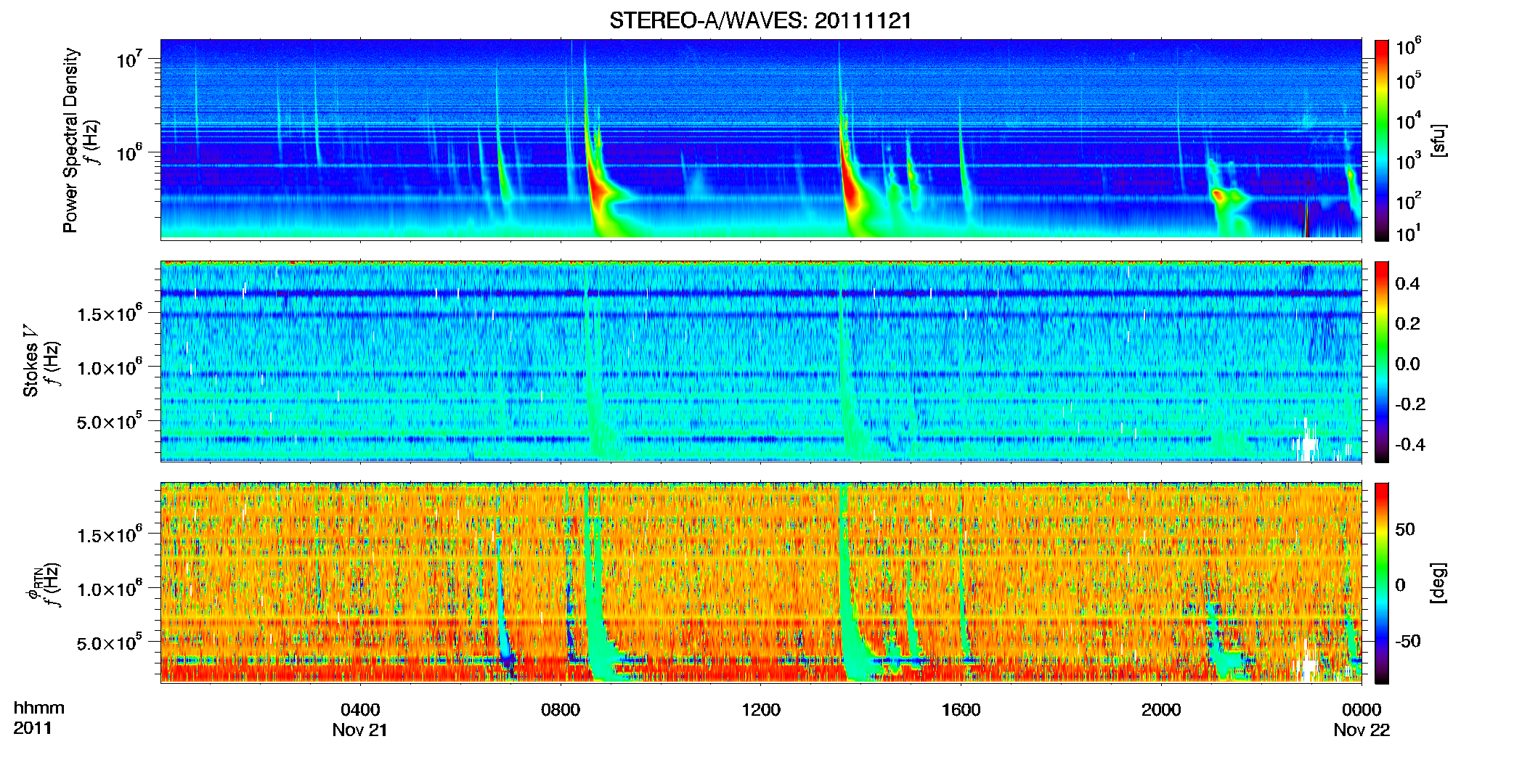Click the top panel sfu colorbar
The image size is (1522, 784).
click(x=1382, y=140)
